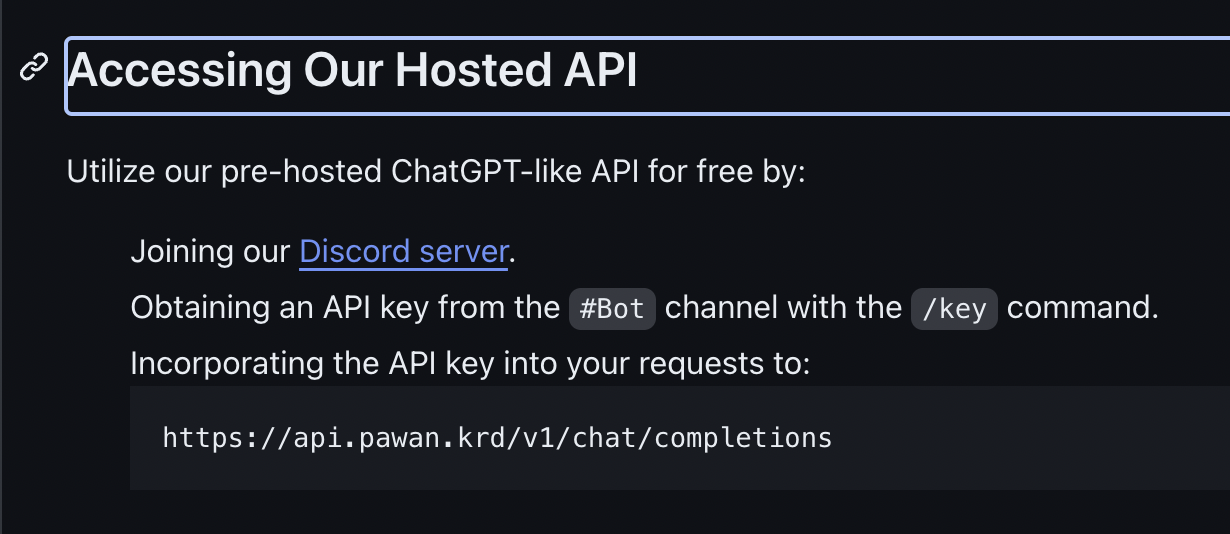Click the line Incorporating the API key
Image resolution: width=1230 pixels, height=534 pixels.
click(x=470, y=364)
